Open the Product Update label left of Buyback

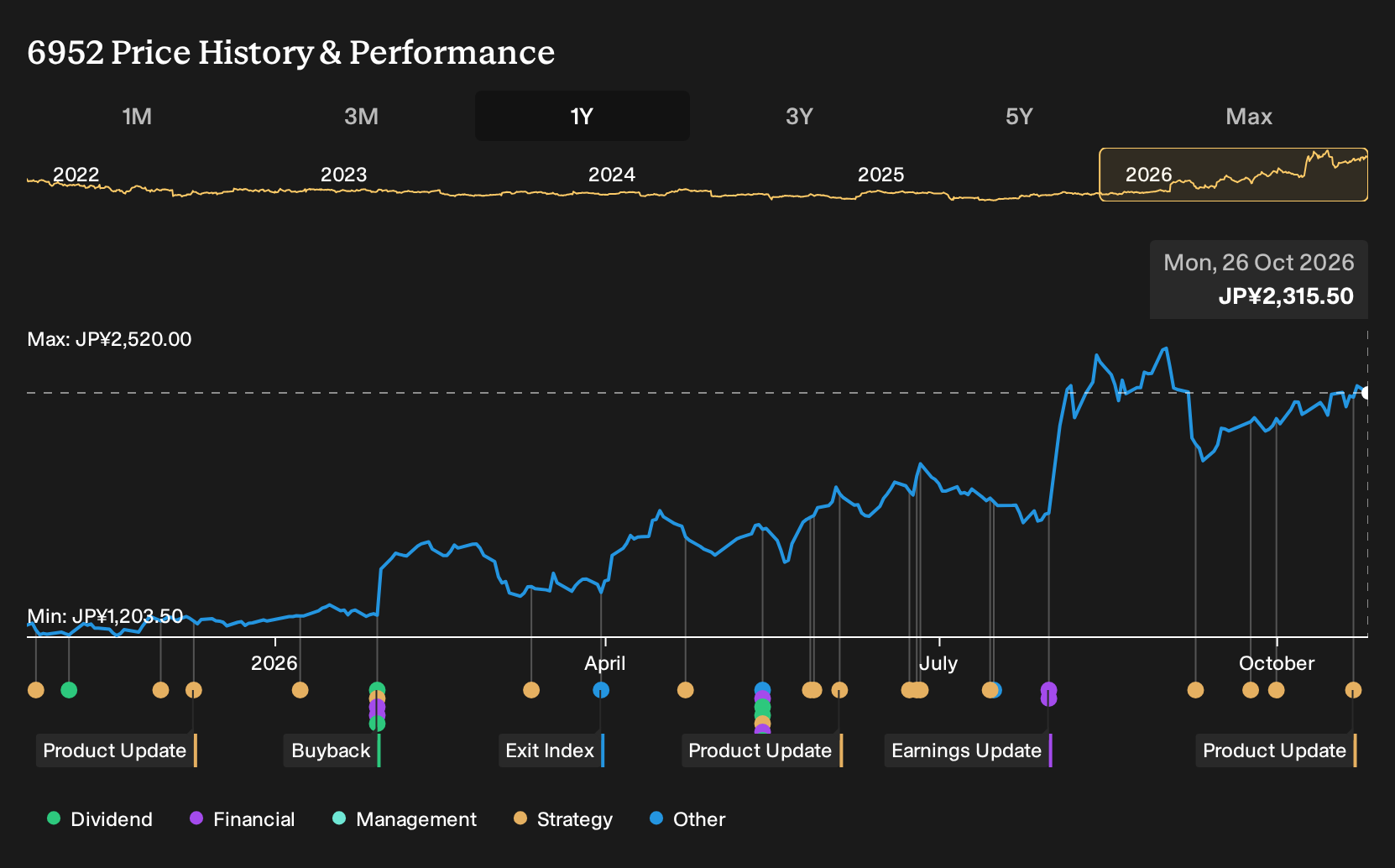[x=116, y=750]
